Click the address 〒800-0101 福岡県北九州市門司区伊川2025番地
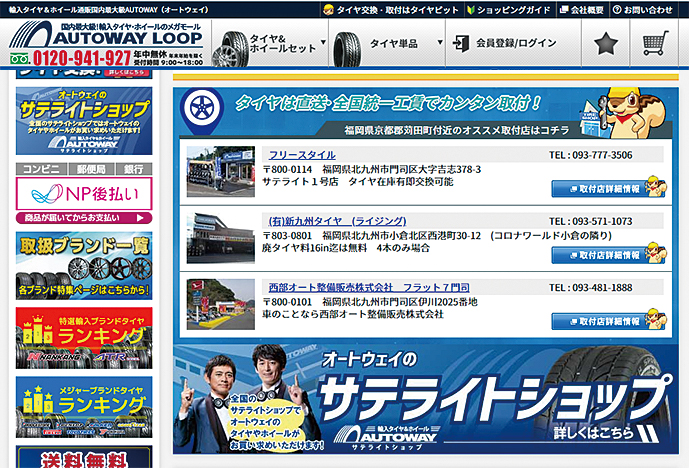 coord(370,302)
